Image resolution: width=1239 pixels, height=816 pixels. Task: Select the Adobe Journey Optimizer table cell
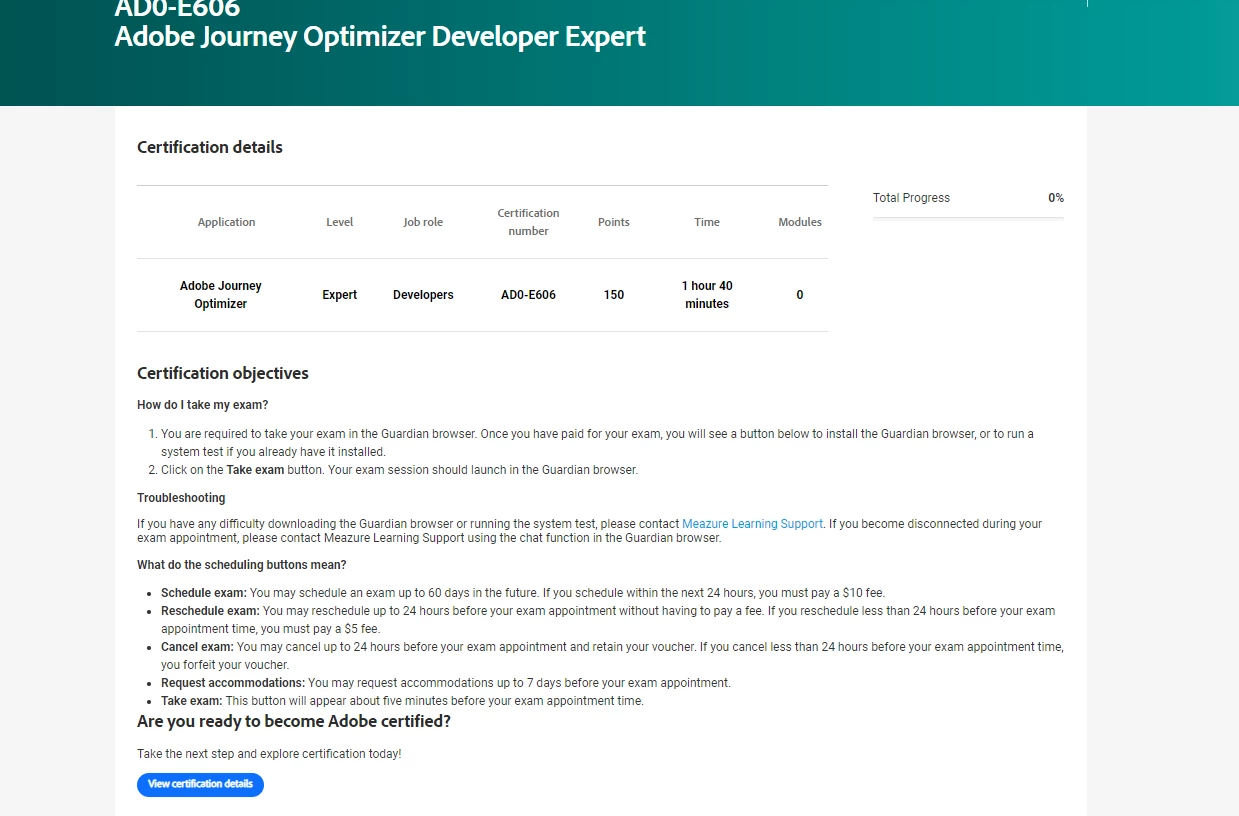pos(221,295)
